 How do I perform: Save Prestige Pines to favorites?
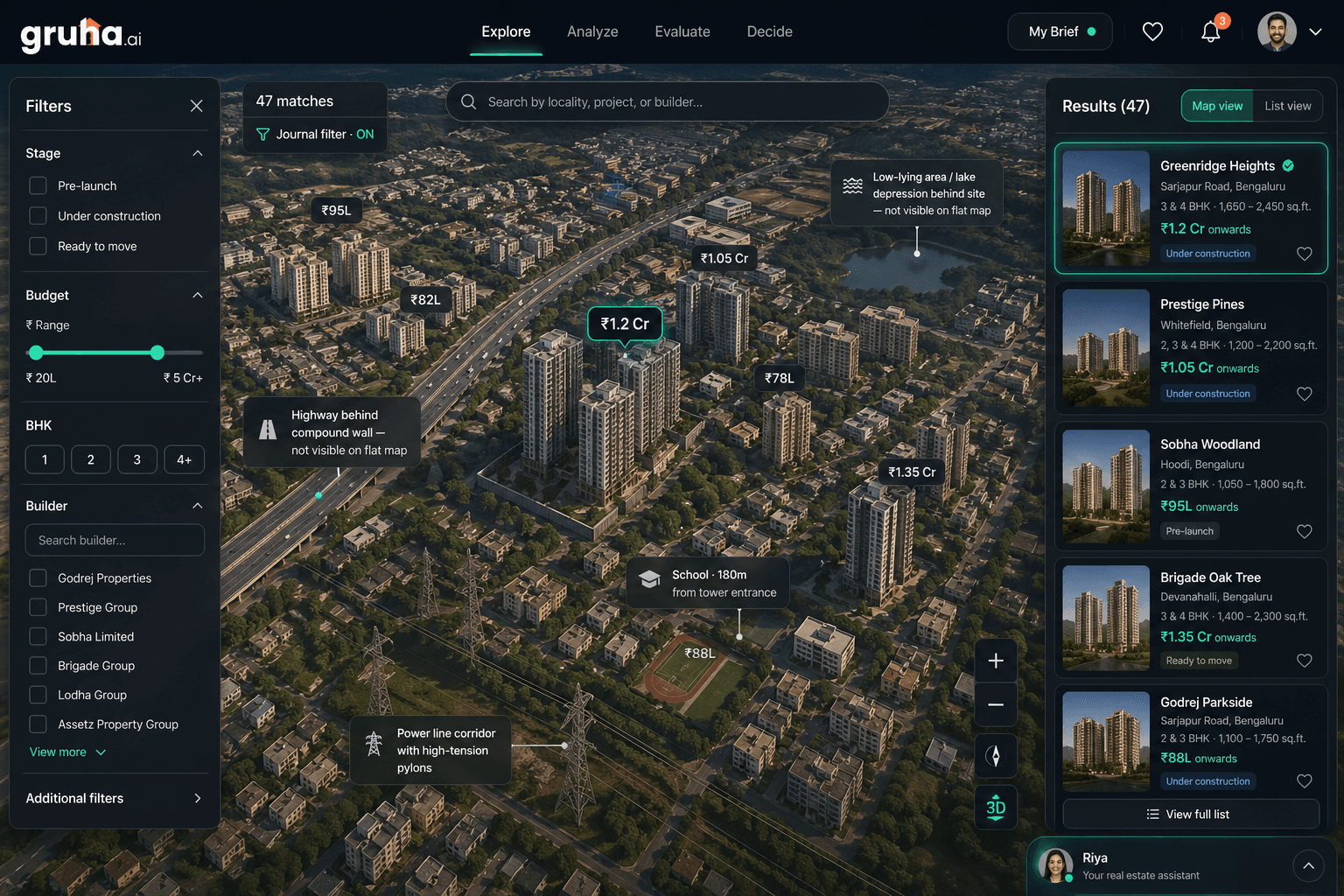click(1304, 394)
